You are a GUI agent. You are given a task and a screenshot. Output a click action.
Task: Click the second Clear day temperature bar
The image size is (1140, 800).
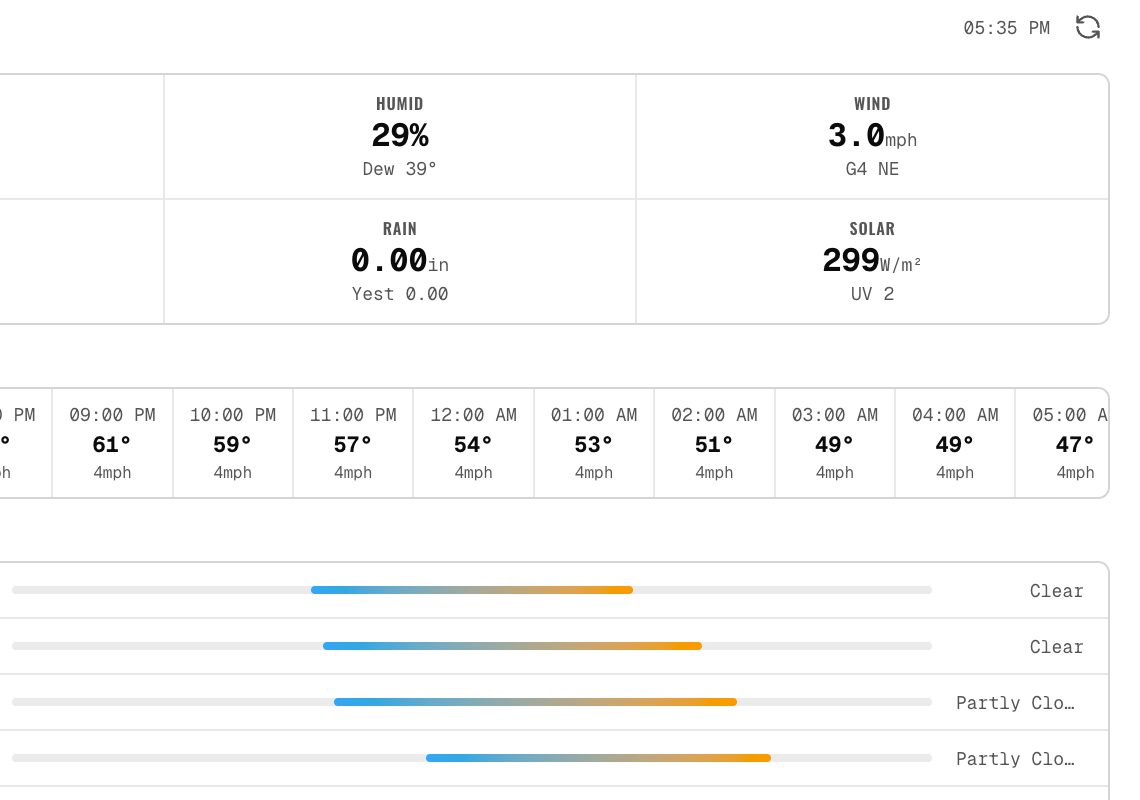pyautogui.click(x=513, y=646)
